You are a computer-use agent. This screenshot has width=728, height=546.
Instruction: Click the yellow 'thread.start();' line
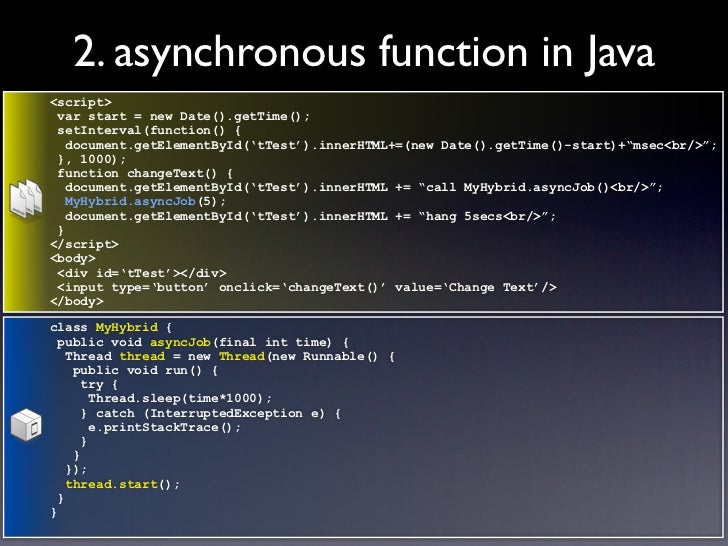click(x=123, y=484)
